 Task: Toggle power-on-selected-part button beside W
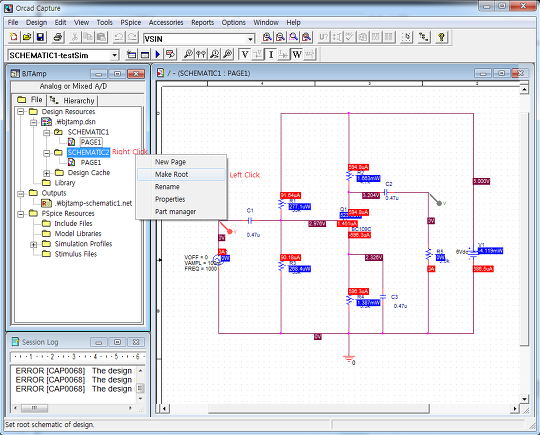tap(310, 54)
